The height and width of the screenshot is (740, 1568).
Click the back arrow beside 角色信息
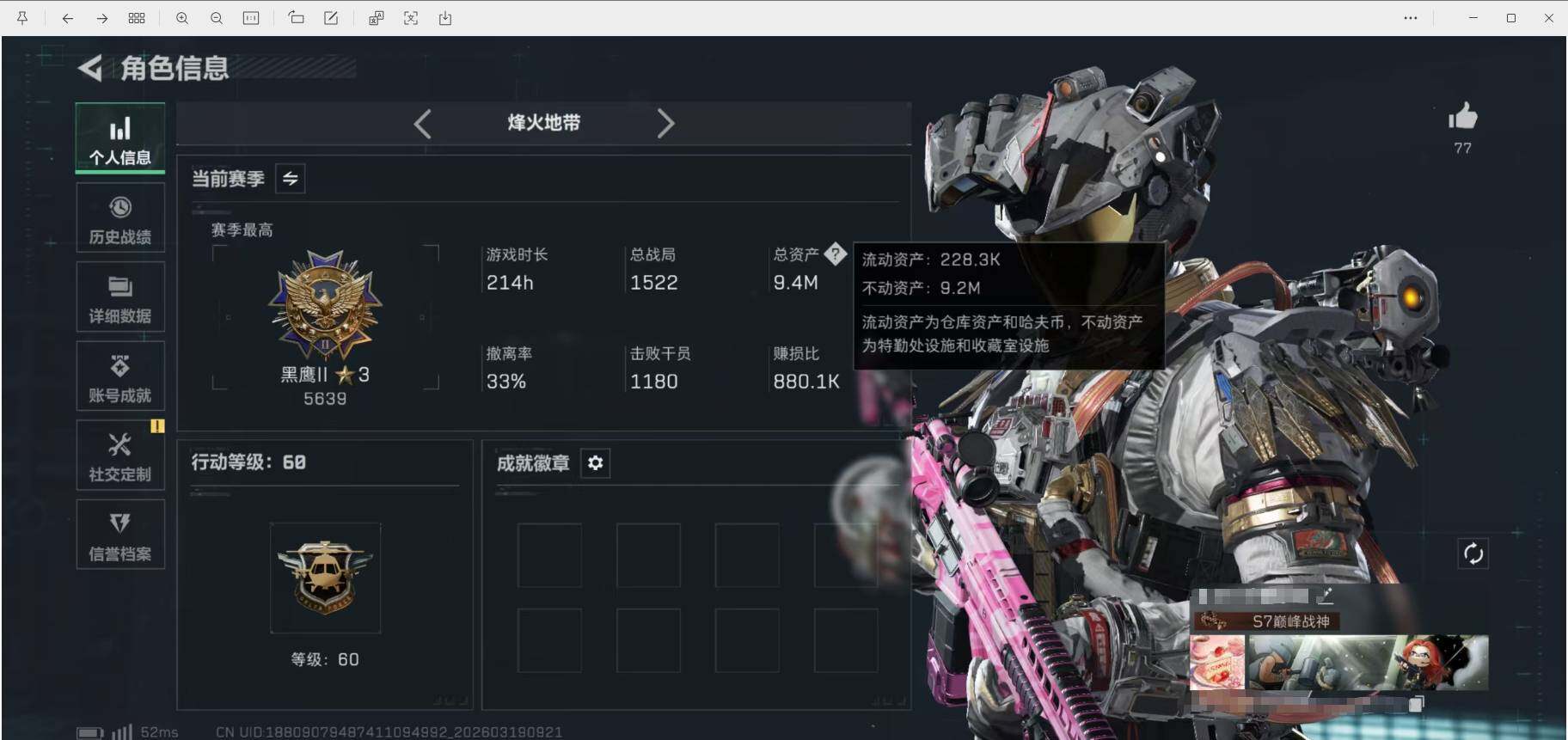90,68
